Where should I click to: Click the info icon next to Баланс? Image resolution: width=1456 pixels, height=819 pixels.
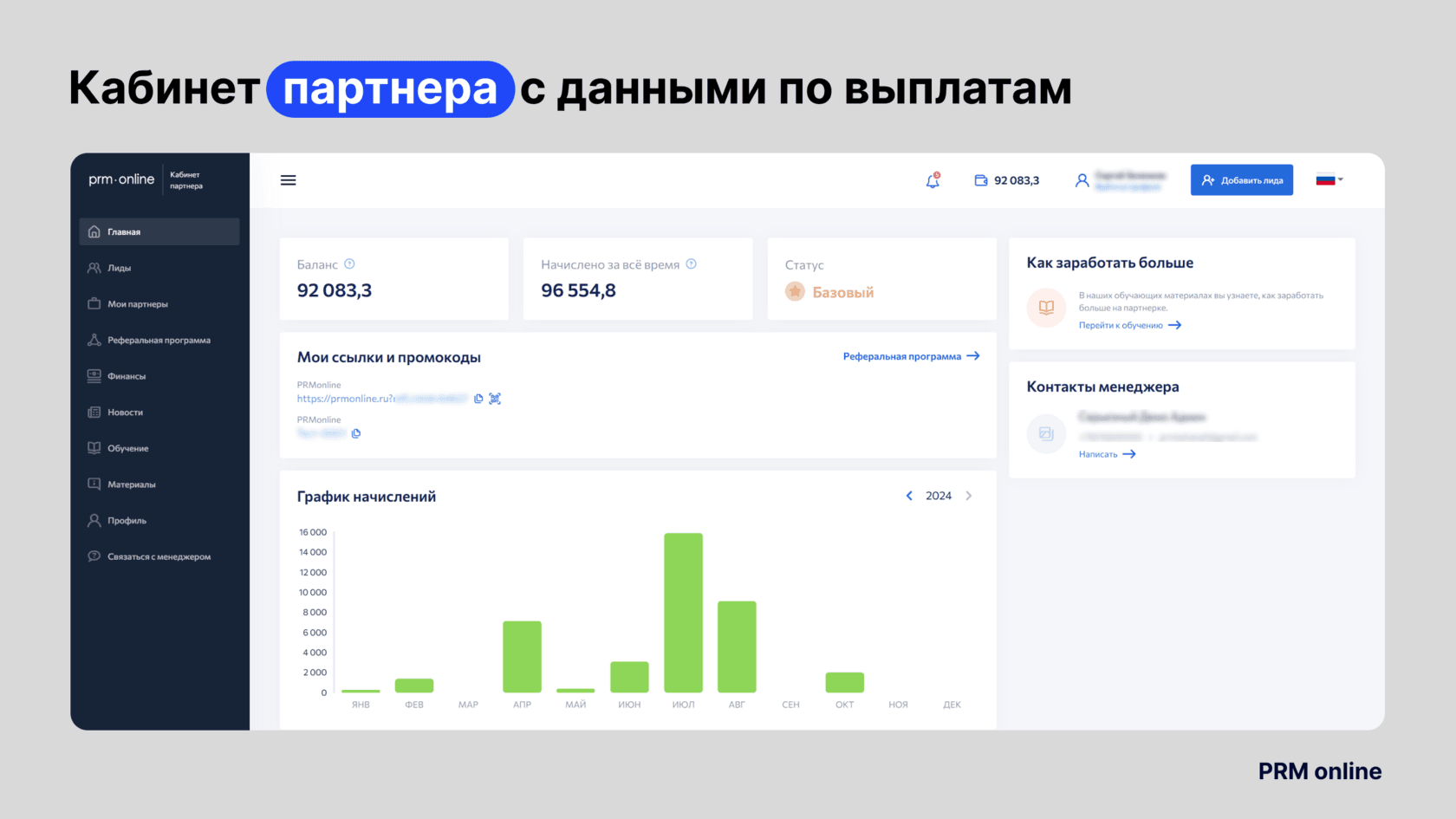349,264
